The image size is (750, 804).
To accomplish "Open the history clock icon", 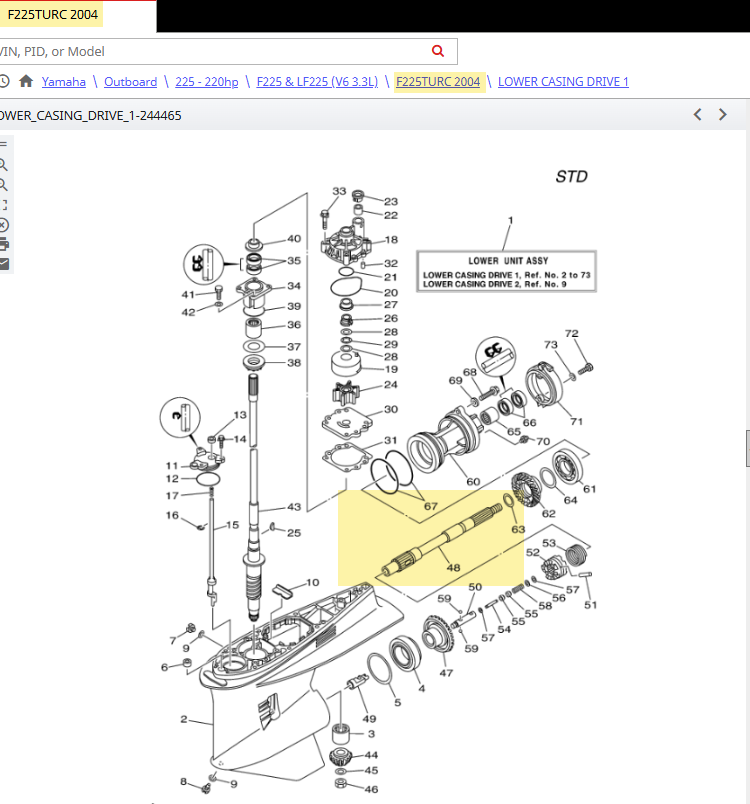I will 4,81.
